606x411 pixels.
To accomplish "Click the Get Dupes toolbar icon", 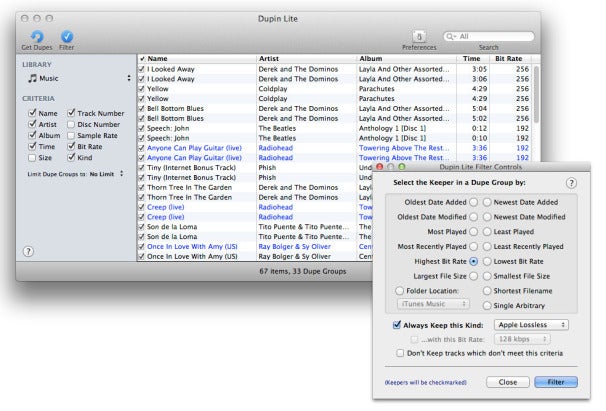I will 37,37.
